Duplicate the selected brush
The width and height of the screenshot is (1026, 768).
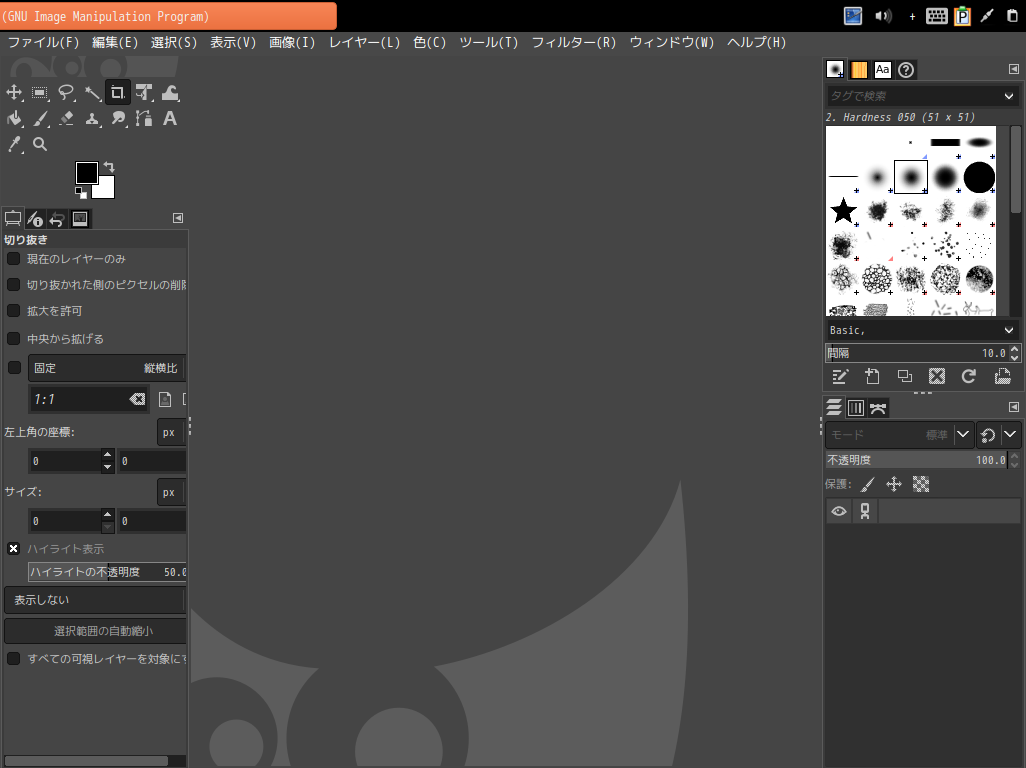click(x=905, y=376)
